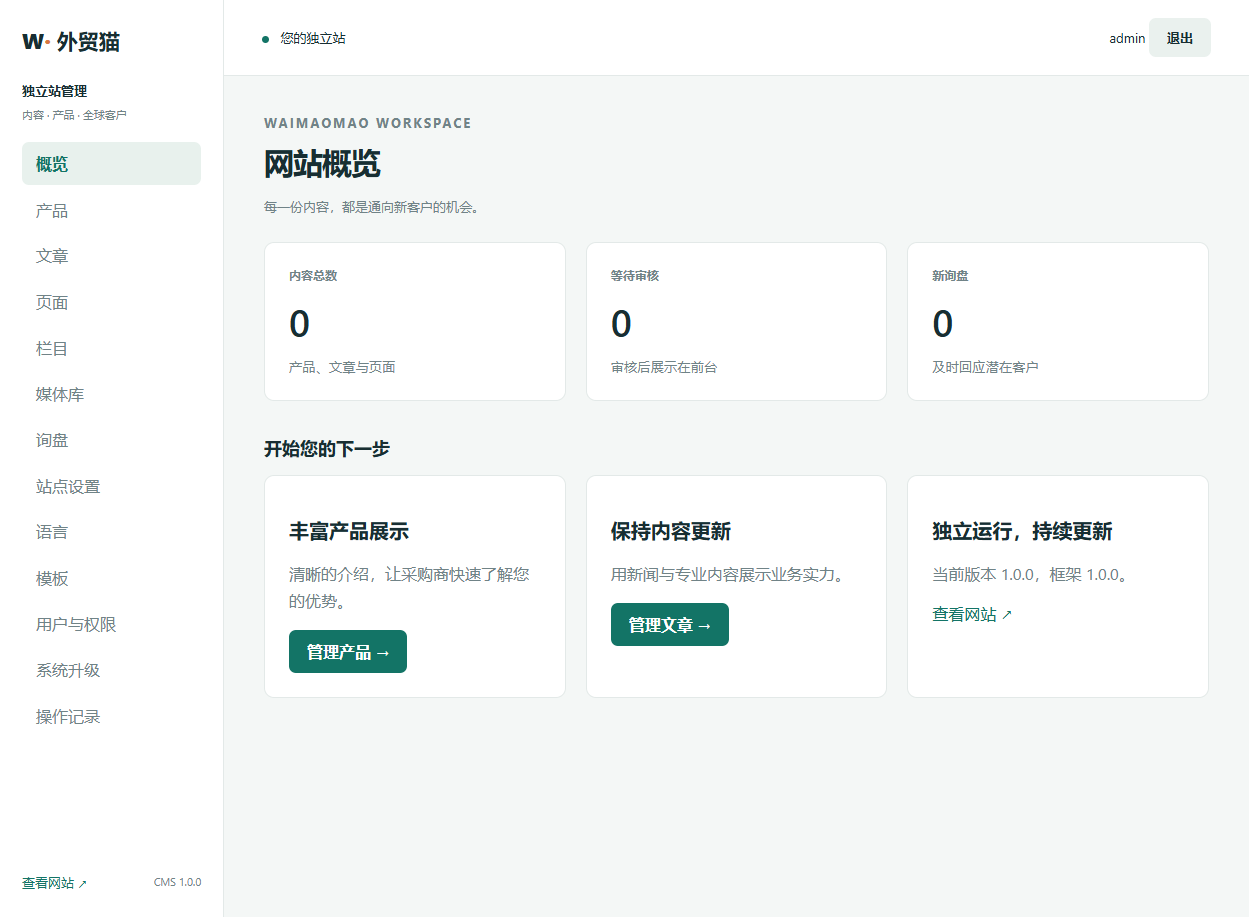Click the admin username in the header
This screenshot has width=1249, height=917.
(x=1127, y=38)
